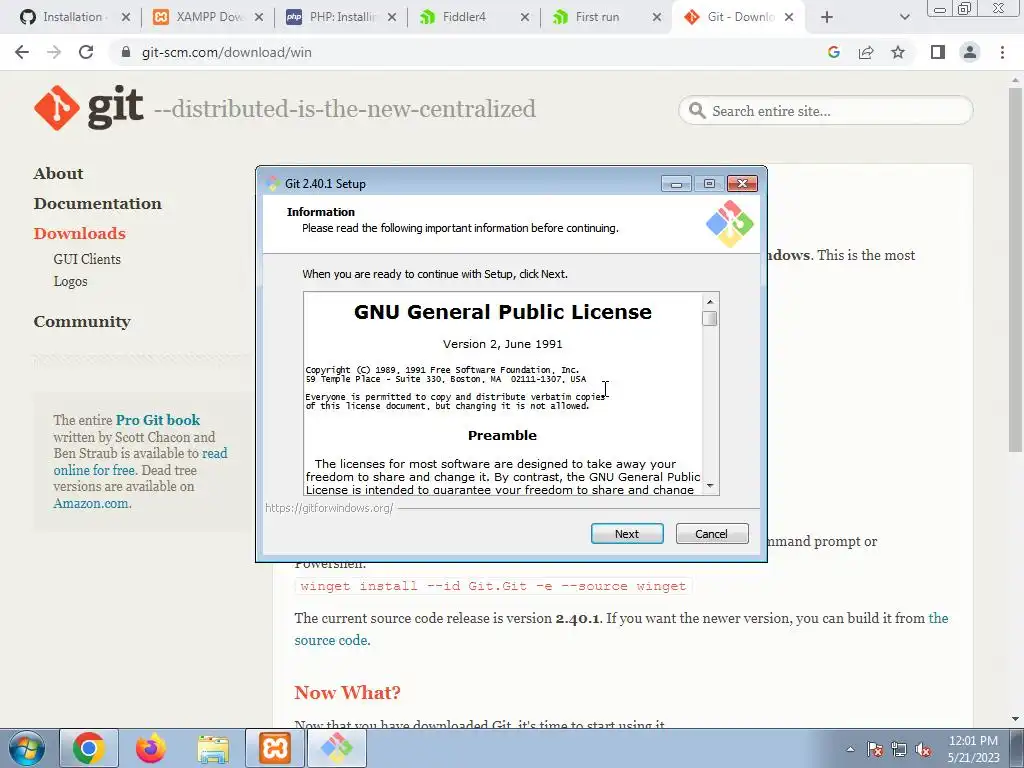Open the About section
Viewport: 1024px width, 768px height.
click(59, 174)
